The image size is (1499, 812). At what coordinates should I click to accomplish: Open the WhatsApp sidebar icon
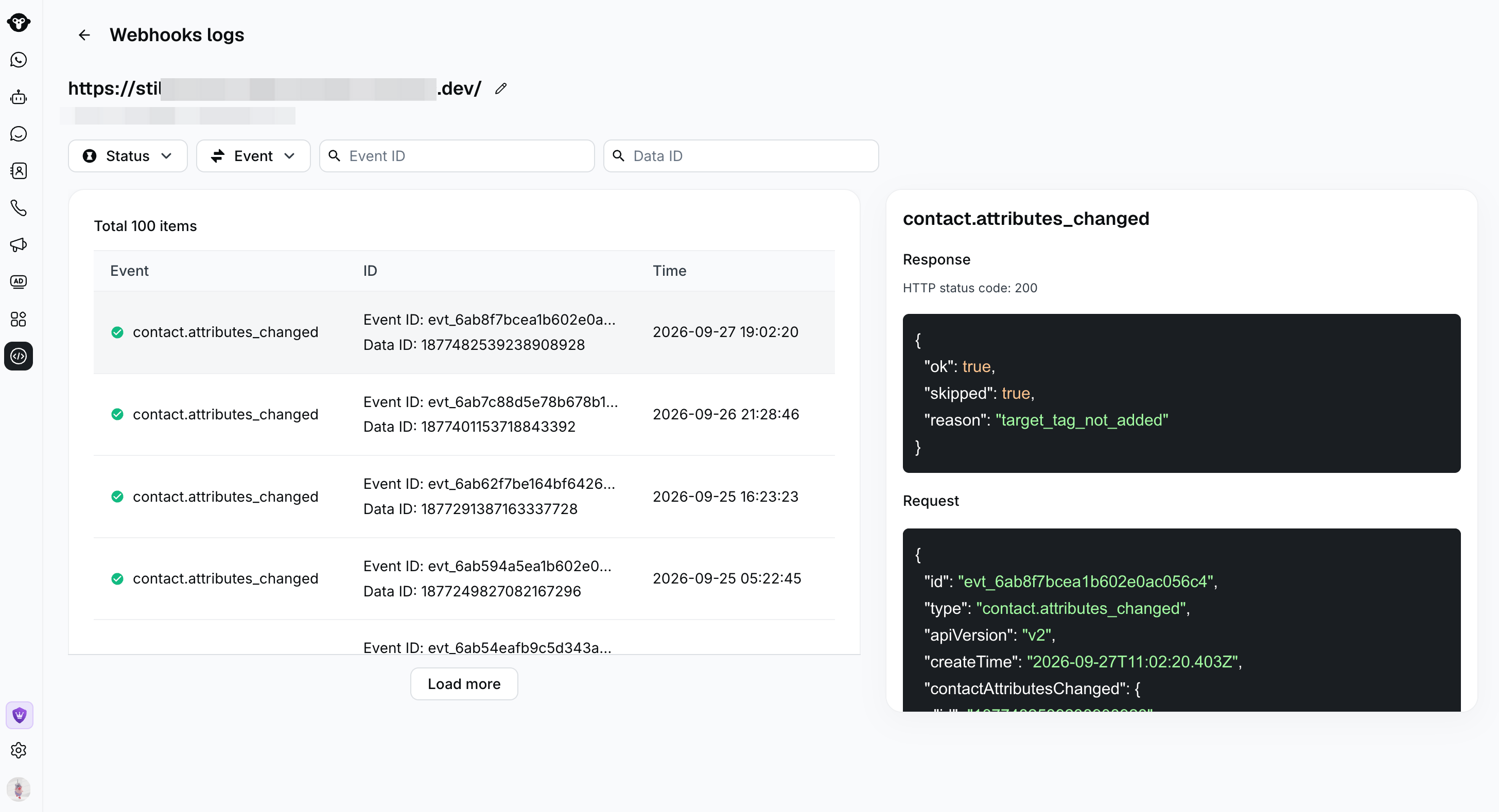click(19, 60)
